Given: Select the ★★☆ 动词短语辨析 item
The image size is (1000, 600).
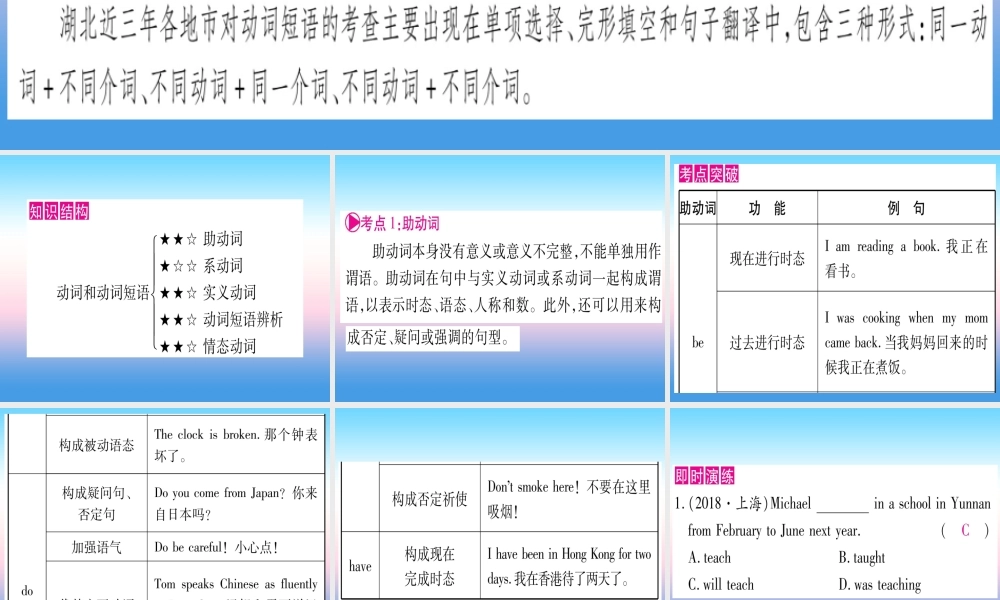Looking at the screenshot, I should [x=221, y=319].
